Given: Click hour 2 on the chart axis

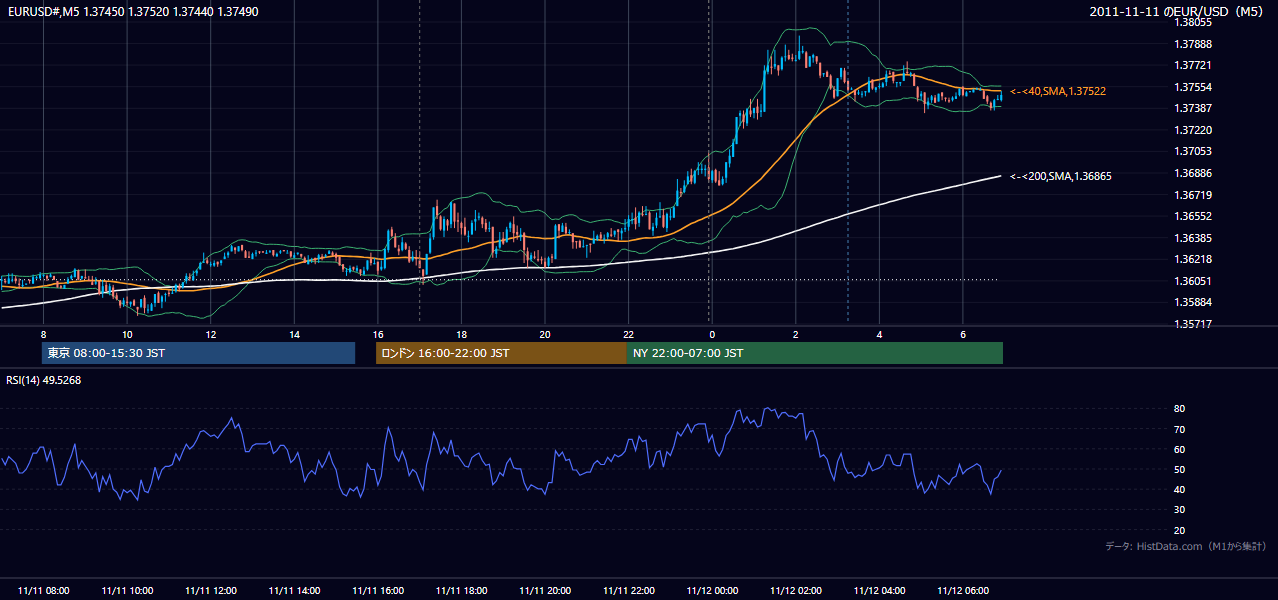Looking at the screenshot, I should 795,334.
